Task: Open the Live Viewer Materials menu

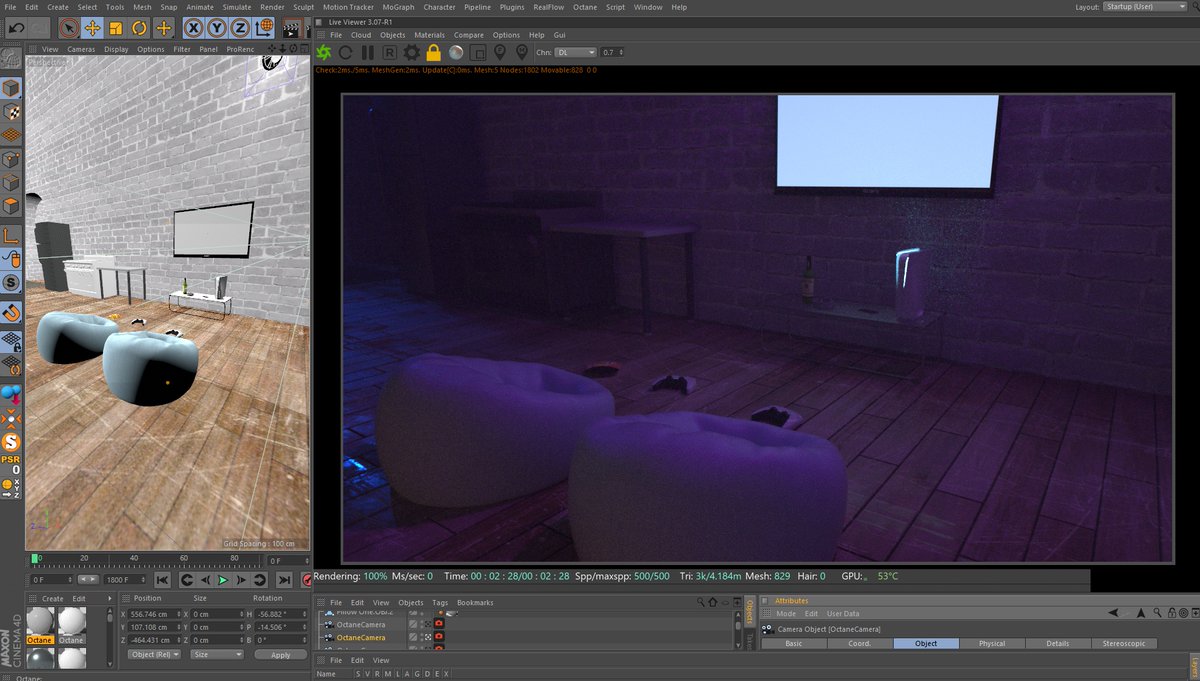Action: [429, 35]
